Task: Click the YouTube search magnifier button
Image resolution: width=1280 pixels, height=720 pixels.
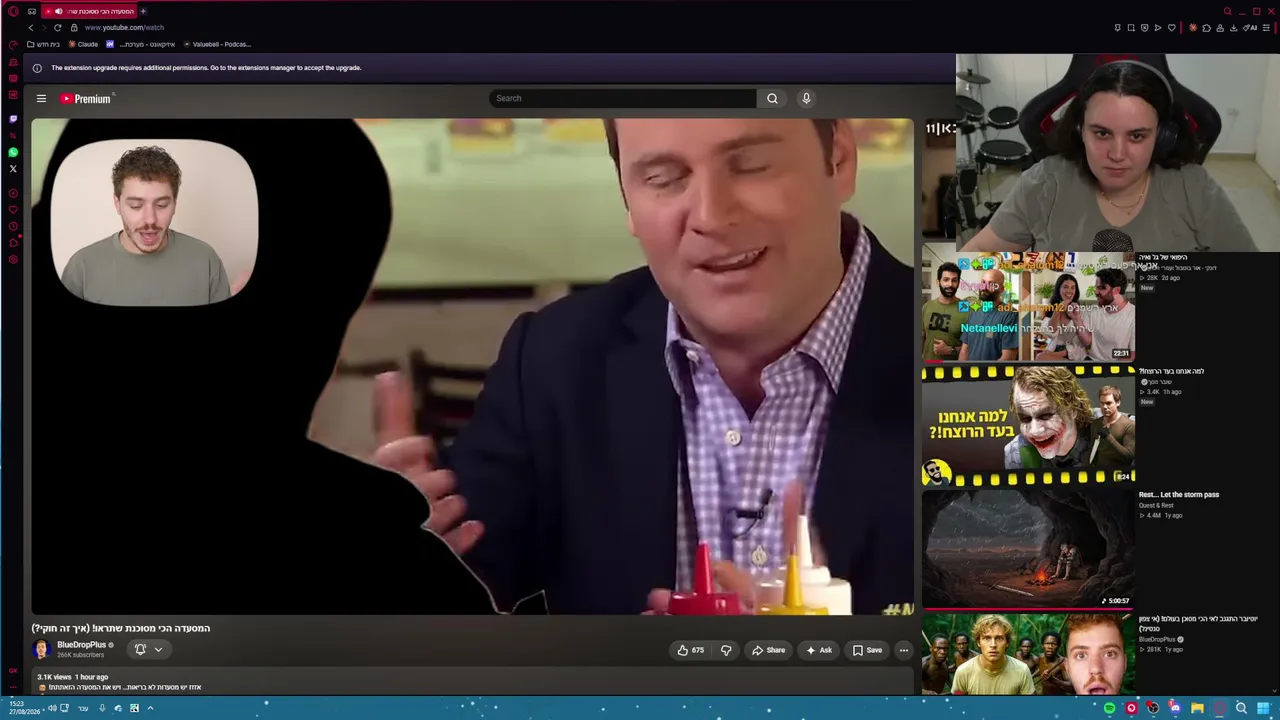Action: point(772,98)
